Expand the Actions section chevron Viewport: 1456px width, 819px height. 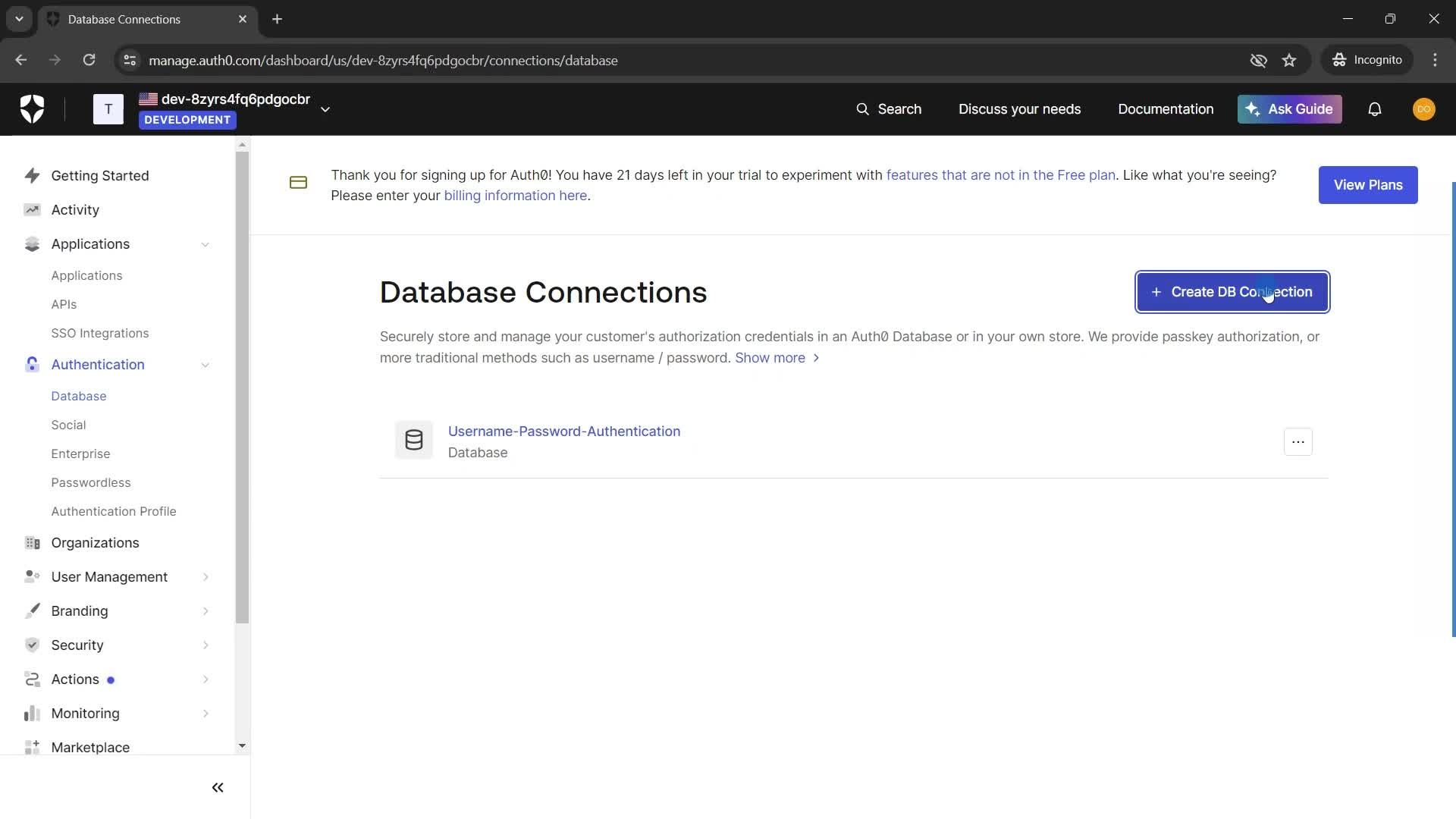coord(206,679)
